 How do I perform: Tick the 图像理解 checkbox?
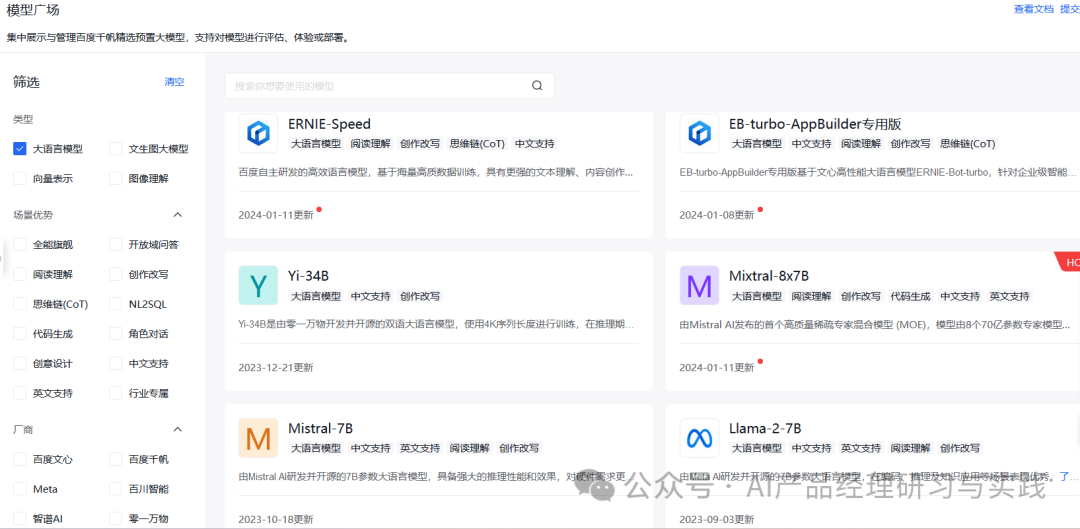click(x=116, y=178)
